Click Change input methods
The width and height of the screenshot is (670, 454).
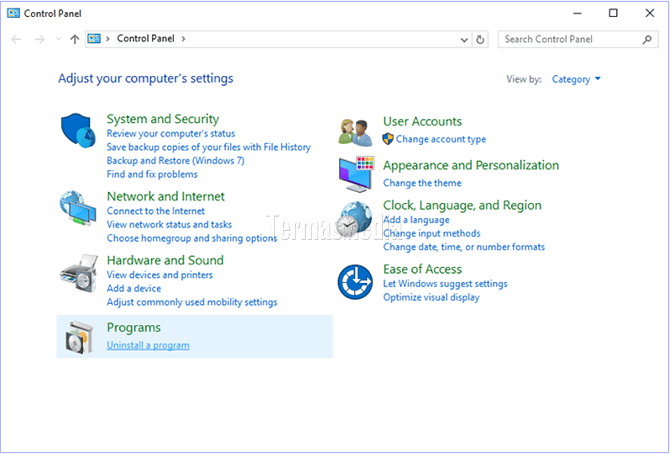(x=432, y=233)
